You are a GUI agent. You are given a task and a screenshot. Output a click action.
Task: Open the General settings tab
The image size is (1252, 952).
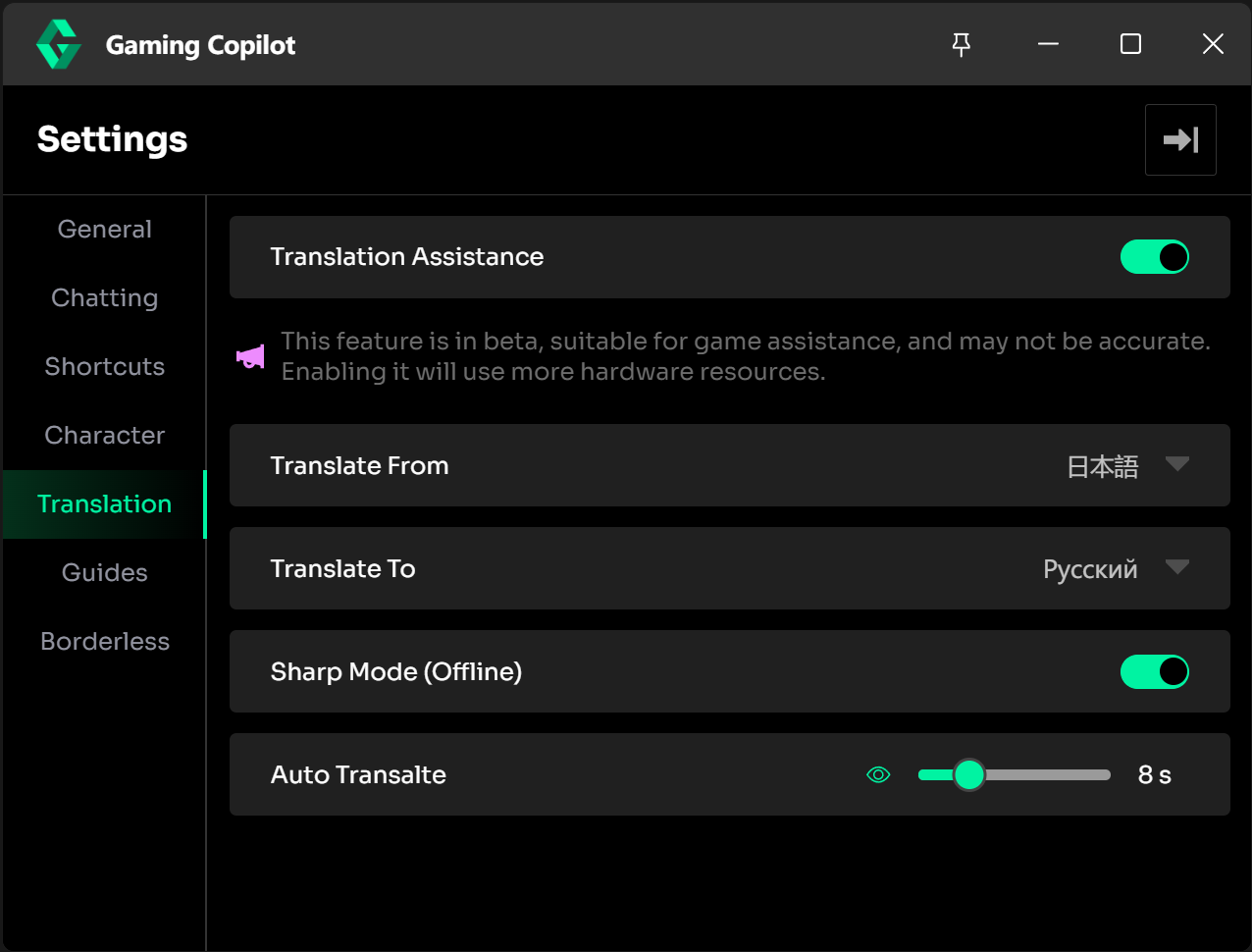105,229
